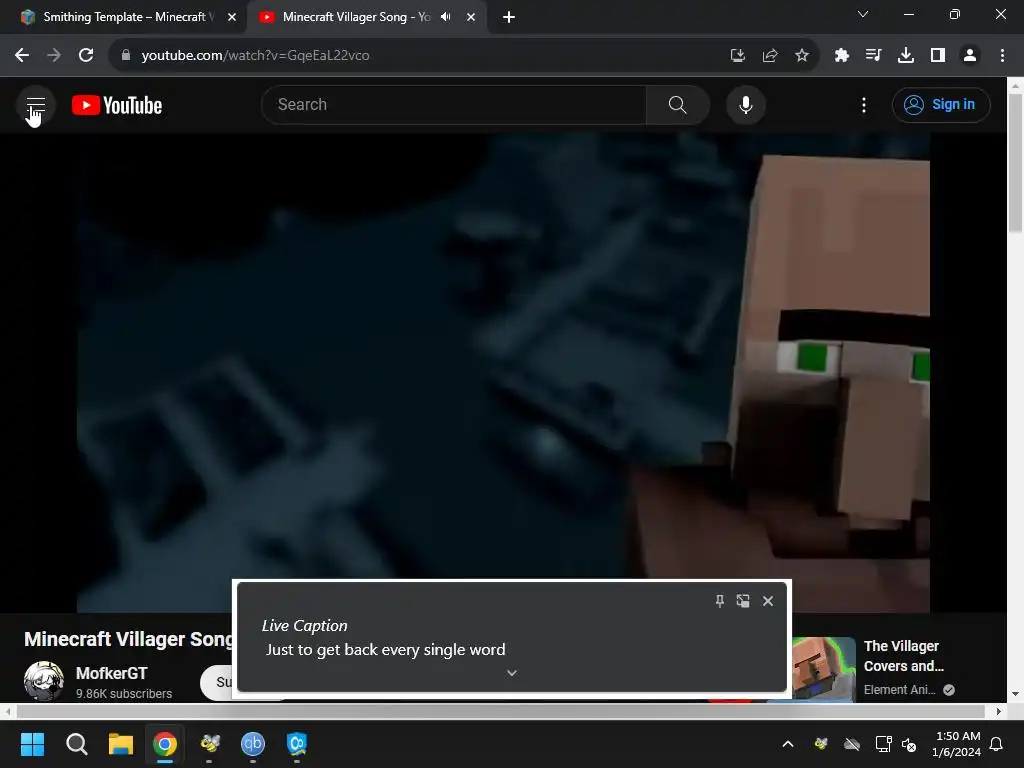Open Chrome downloads

point(906,56)
